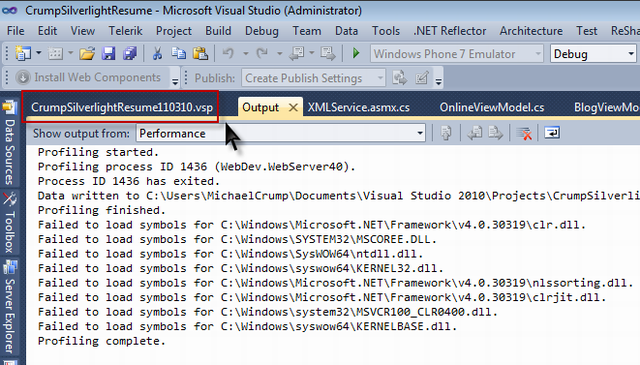This screenshot has width=640, height=365.
Task: Open the Data Sources side panel
Action: coord(9,143)
